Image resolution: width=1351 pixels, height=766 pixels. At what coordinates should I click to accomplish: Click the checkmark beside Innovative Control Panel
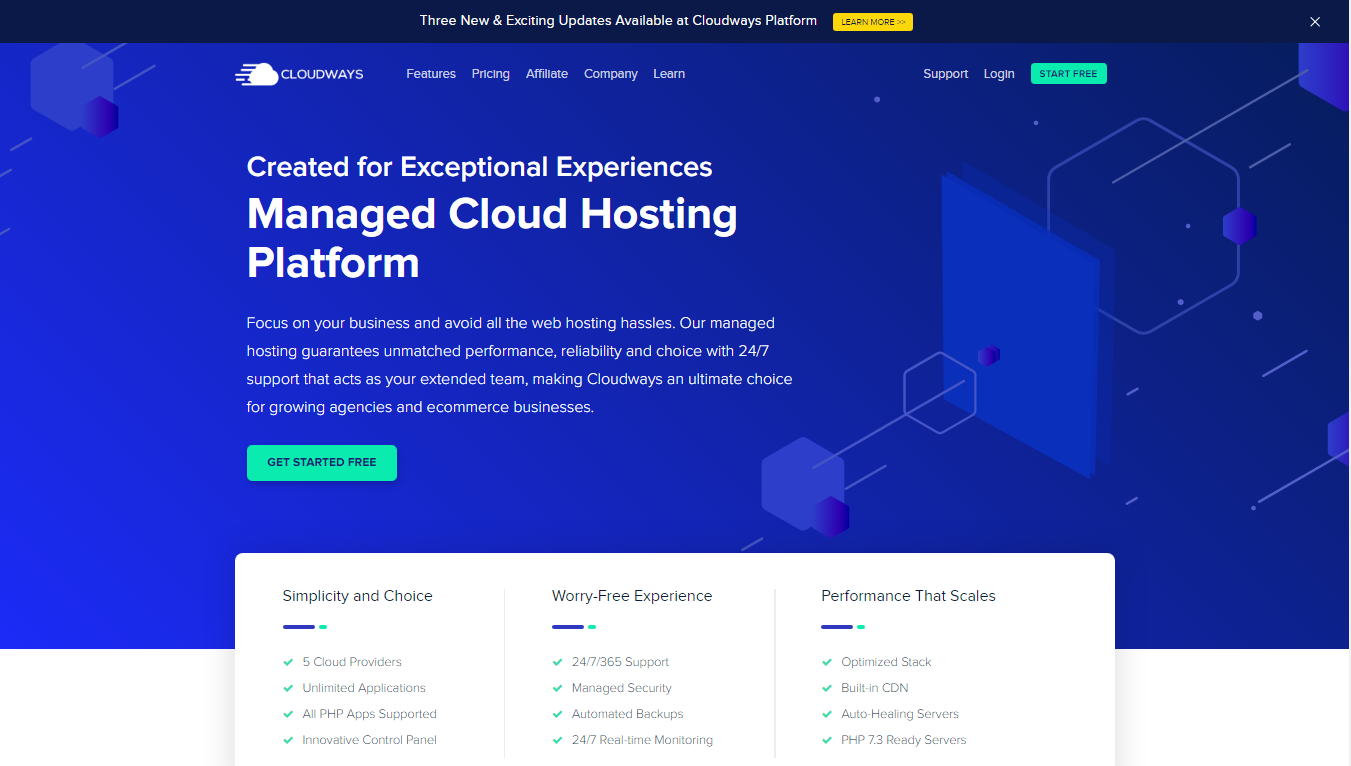point(288,740)
